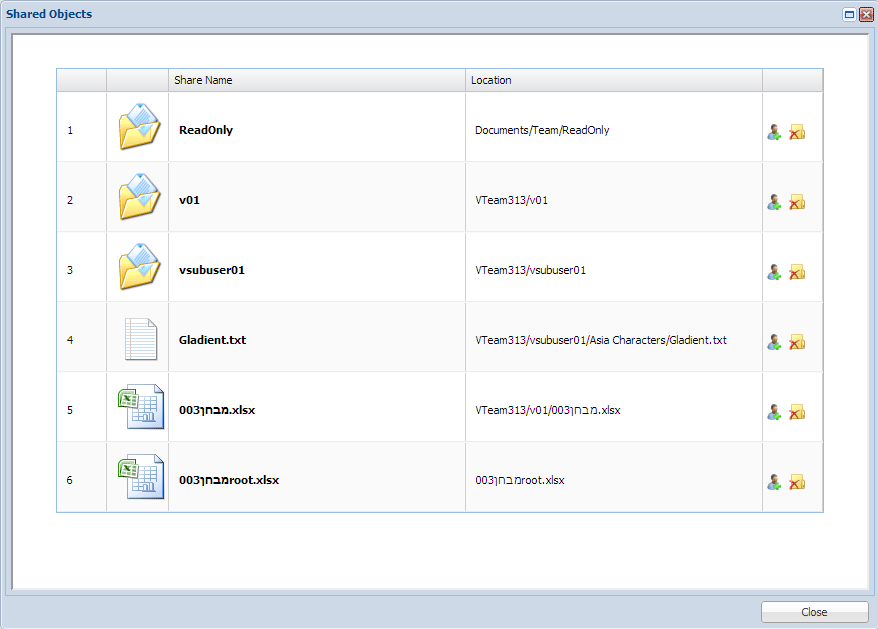Click location Documents/Team/ReadOnly
The height and width of the screenshot is (629, 878).
coord(542,130)
